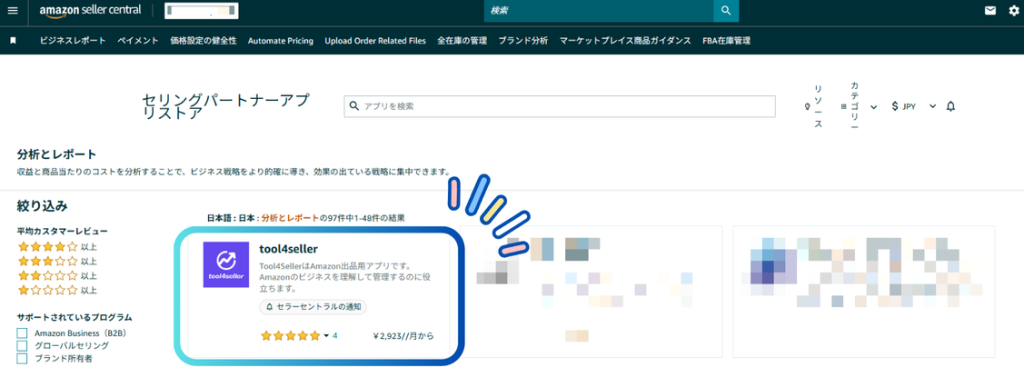Open the JPY currency dropdown

914,106
